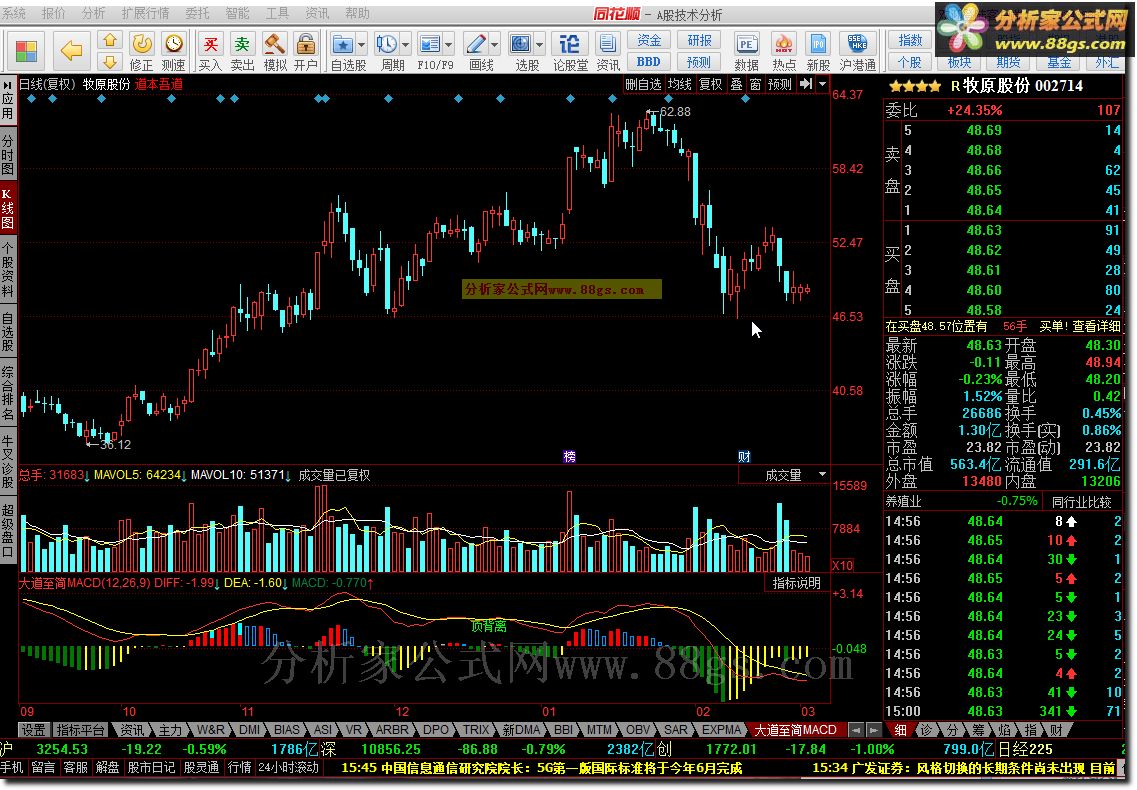Switch to the 分时图 sidebar tab

point(7,155)
